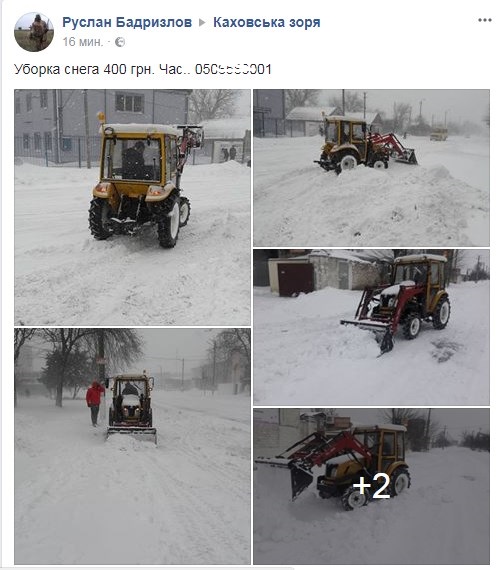Click the phone number in the post text
The width and height of the screenshot is (499, 570).
pos(233,69)
